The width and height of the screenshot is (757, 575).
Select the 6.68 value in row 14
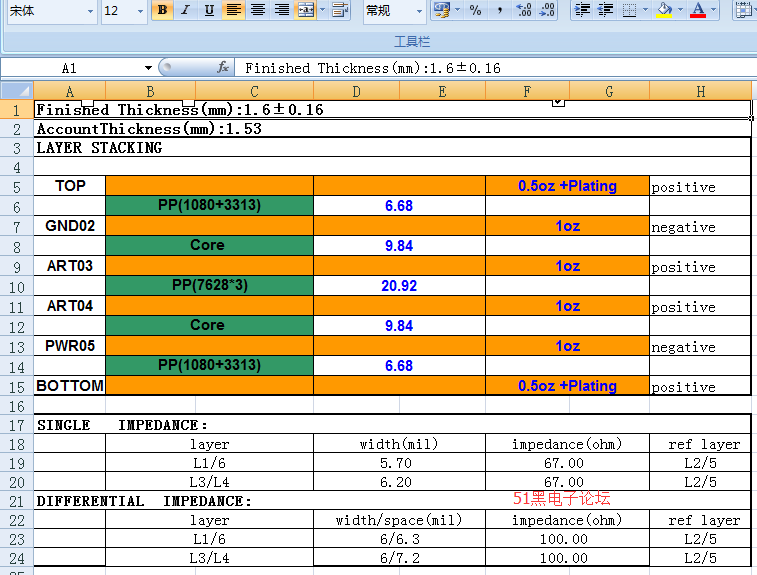399,365
